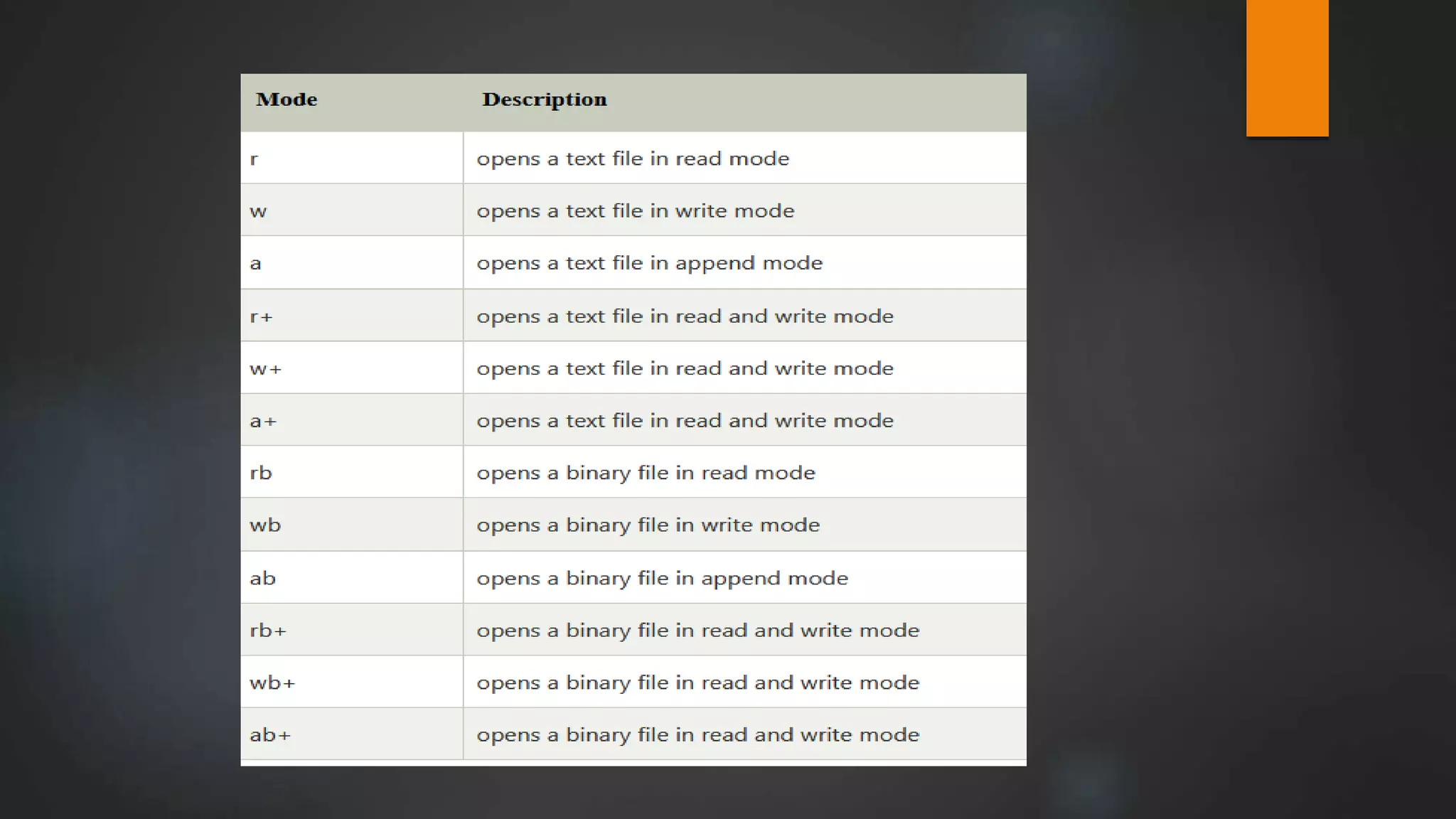Click the 'a+' mode cell
Screen dimensions: 1456x819
(x=263, y=421)
